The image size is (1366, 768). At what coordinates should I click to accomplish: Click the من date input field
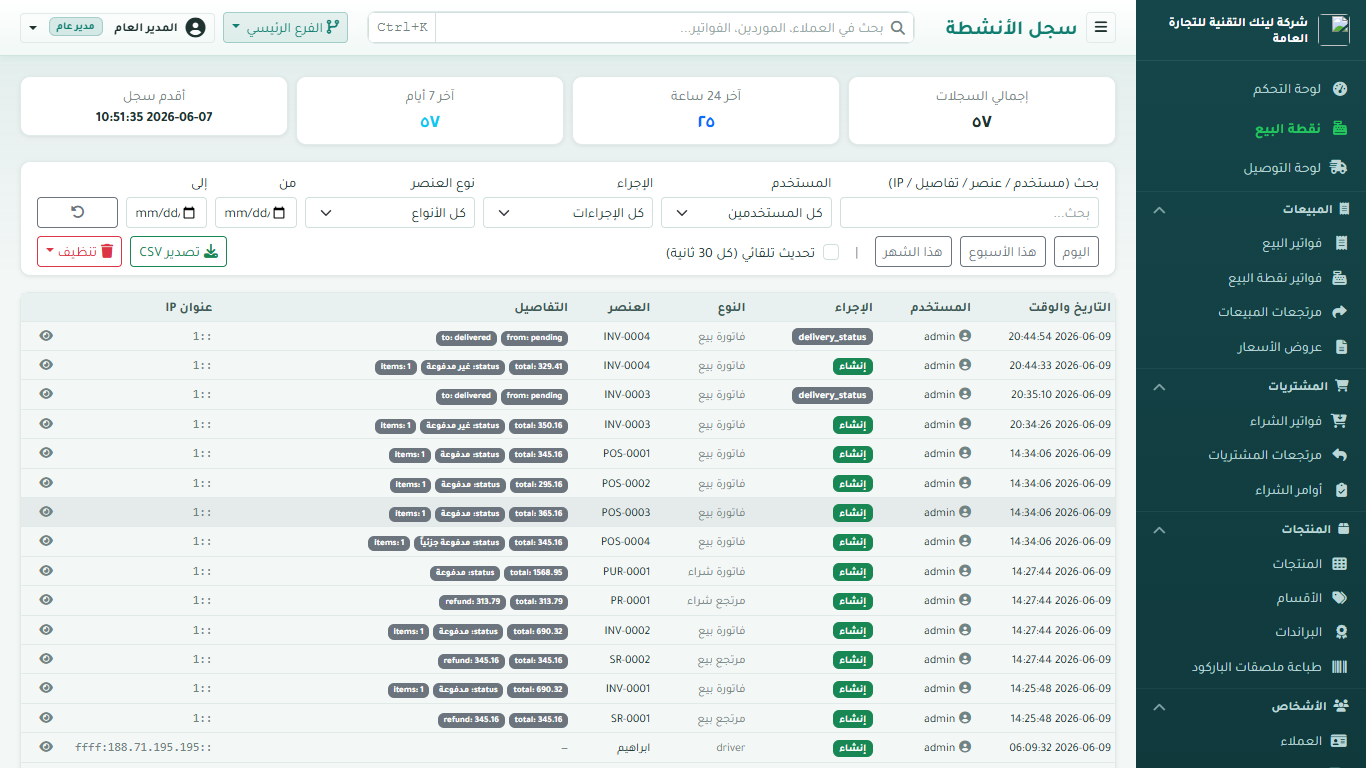click(x=255, y=212)
